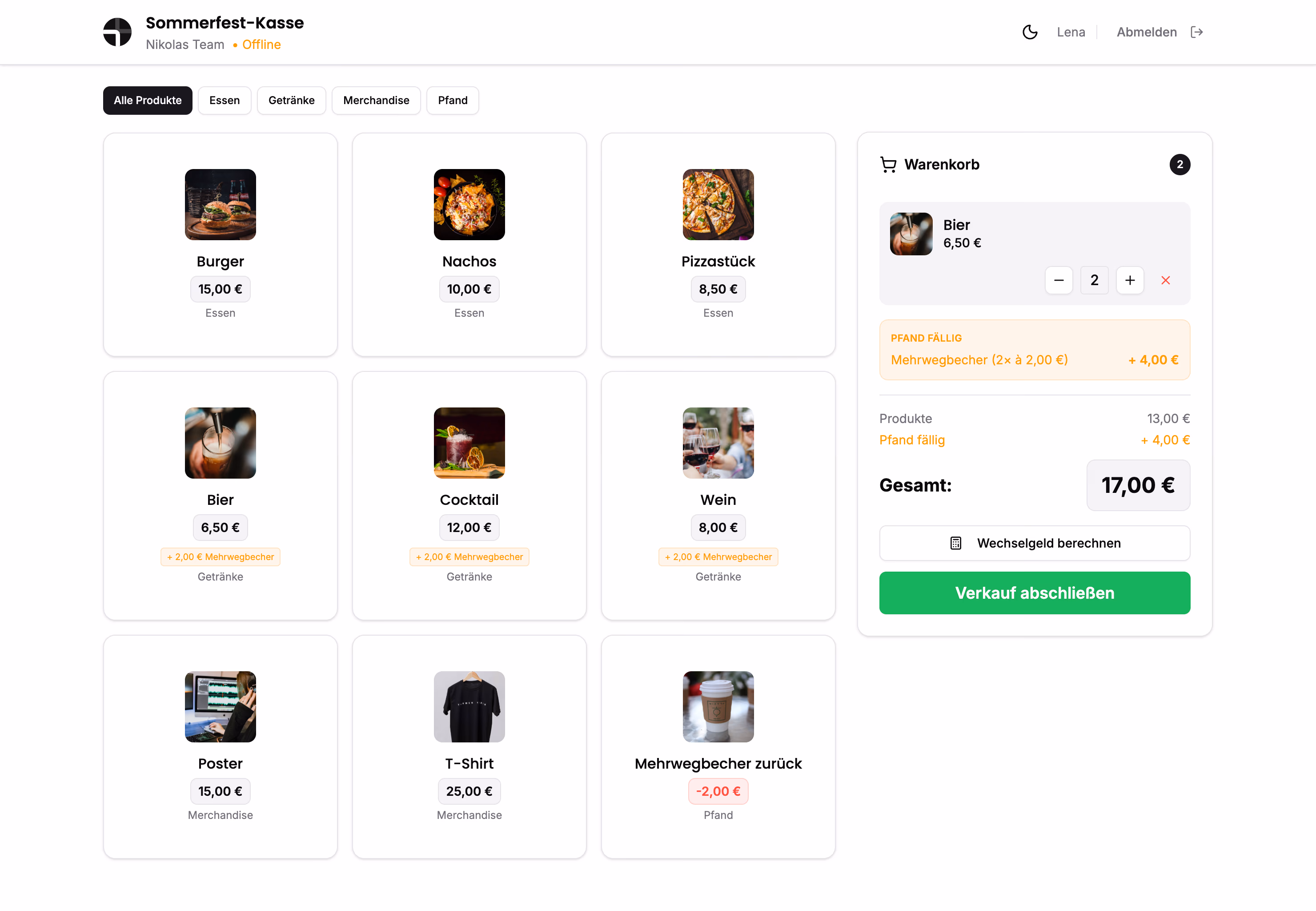Click Abmelden to sign out
The height and width of the screenshot is (911, 1316).
click(x=1147, y=32)
